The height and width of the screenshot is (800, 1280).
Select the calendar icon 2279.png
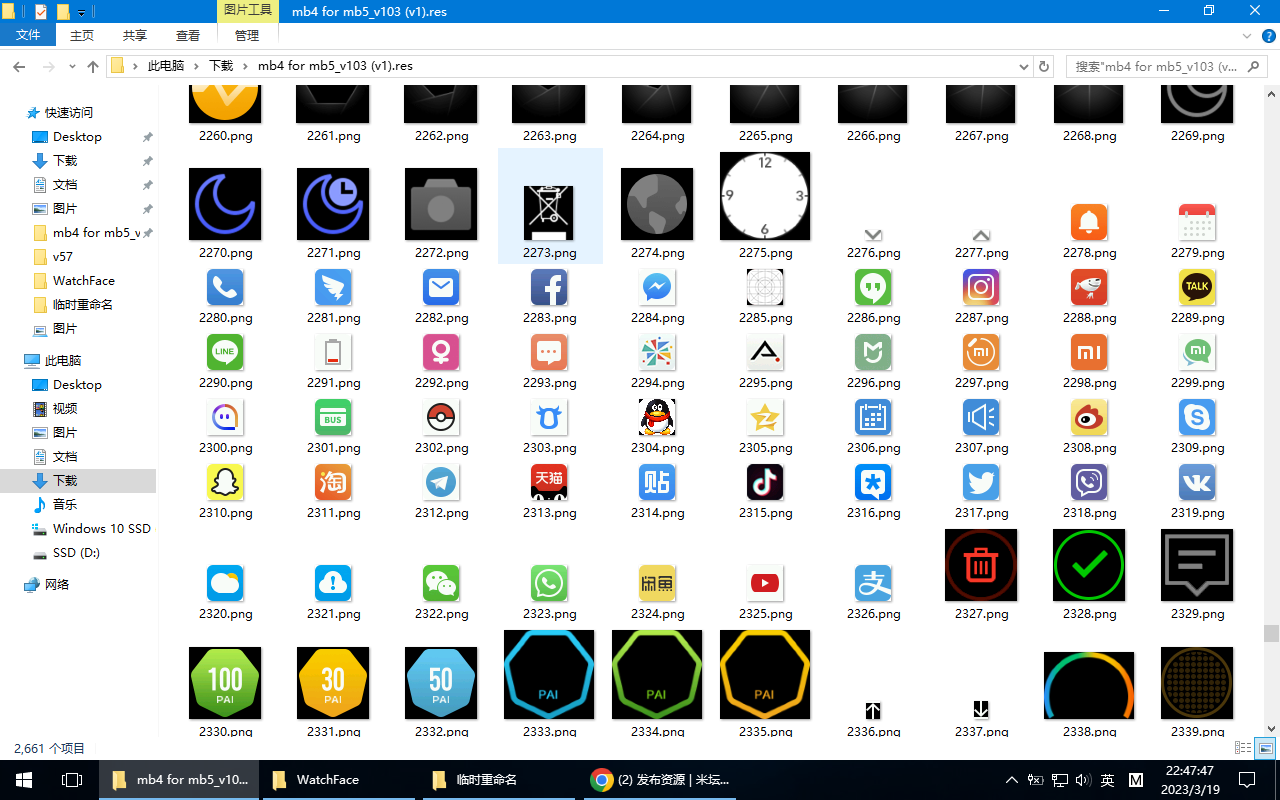tap(1197, 222)
